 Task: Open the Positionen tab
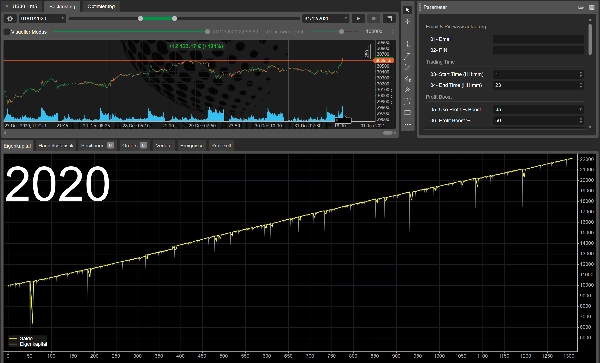point(97,145)
